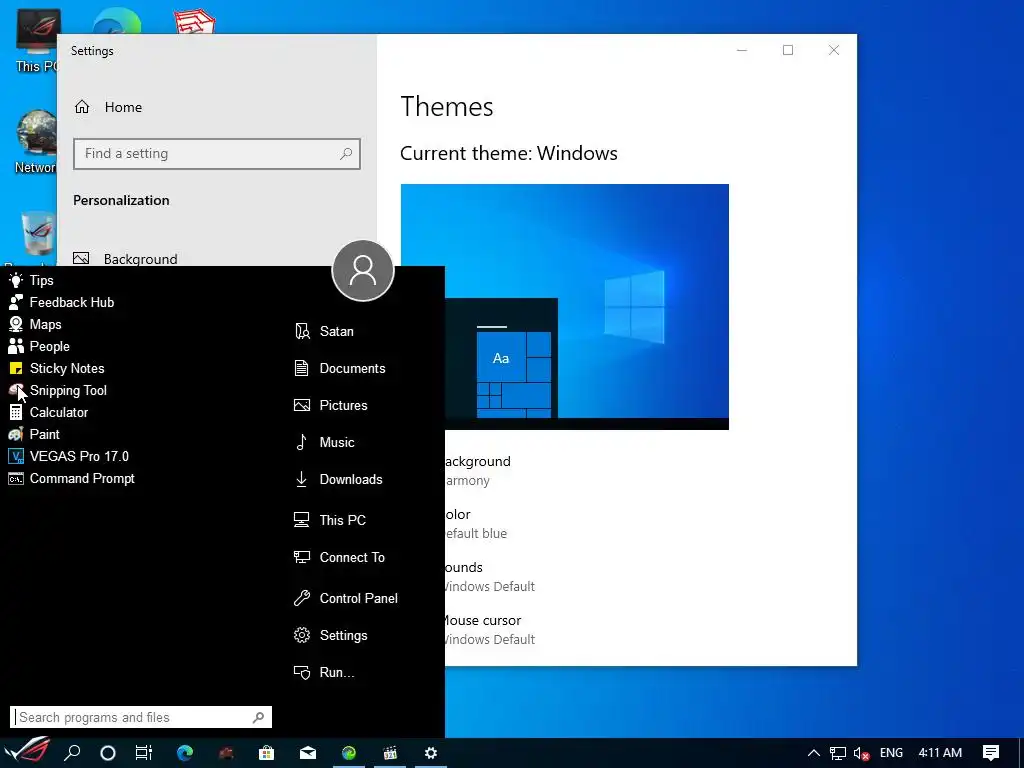Click muted volume tray icon

(x=861, y=753)
